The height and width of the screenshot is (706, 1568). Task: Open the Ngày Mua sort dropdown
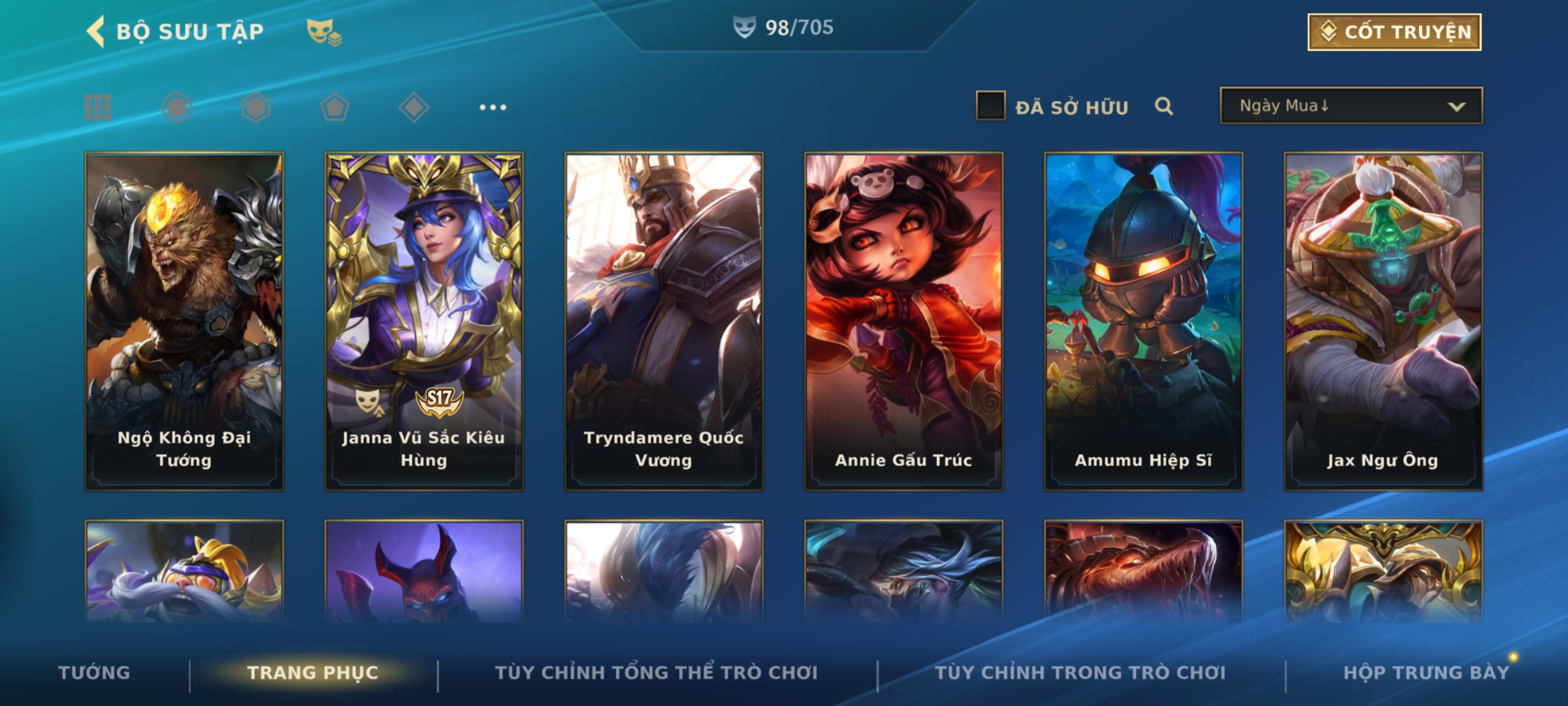click(x=1351, y=105)
